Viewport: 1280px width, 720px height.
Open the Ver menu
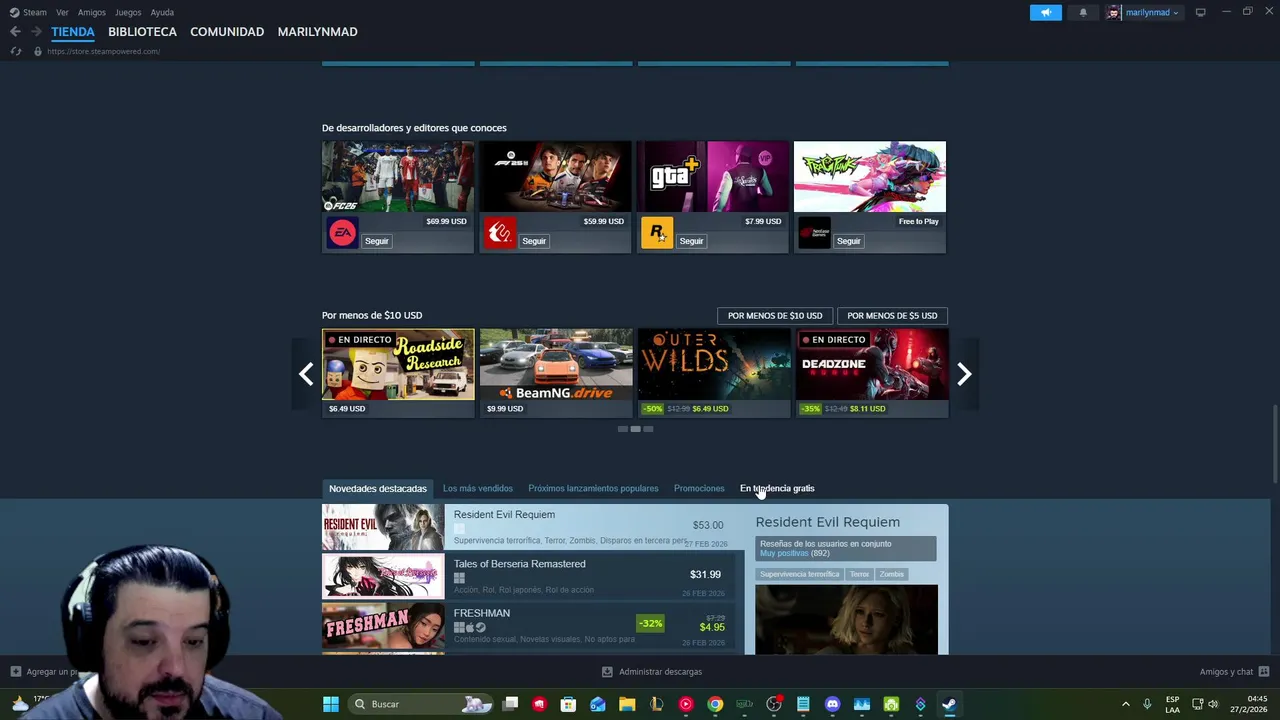pyautogui.click(x=62, y=12)
